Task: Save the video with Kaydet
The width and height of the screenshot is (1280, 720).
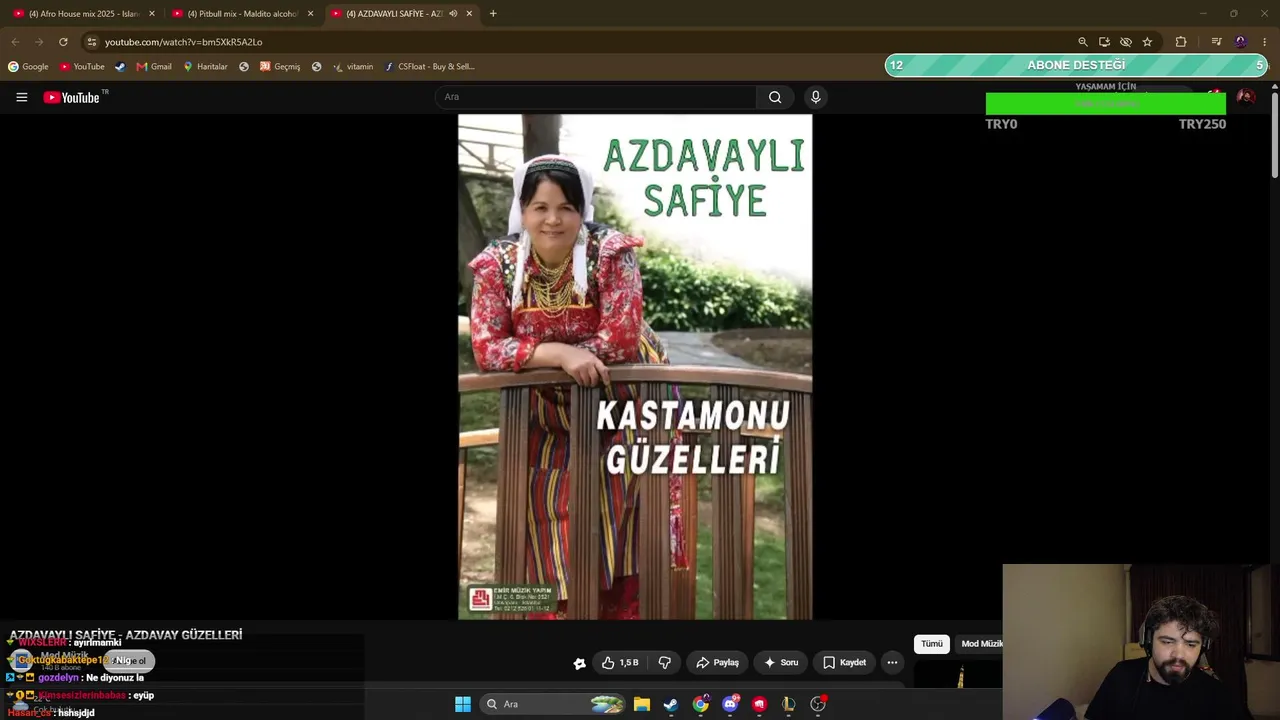Action: [845, 662]
